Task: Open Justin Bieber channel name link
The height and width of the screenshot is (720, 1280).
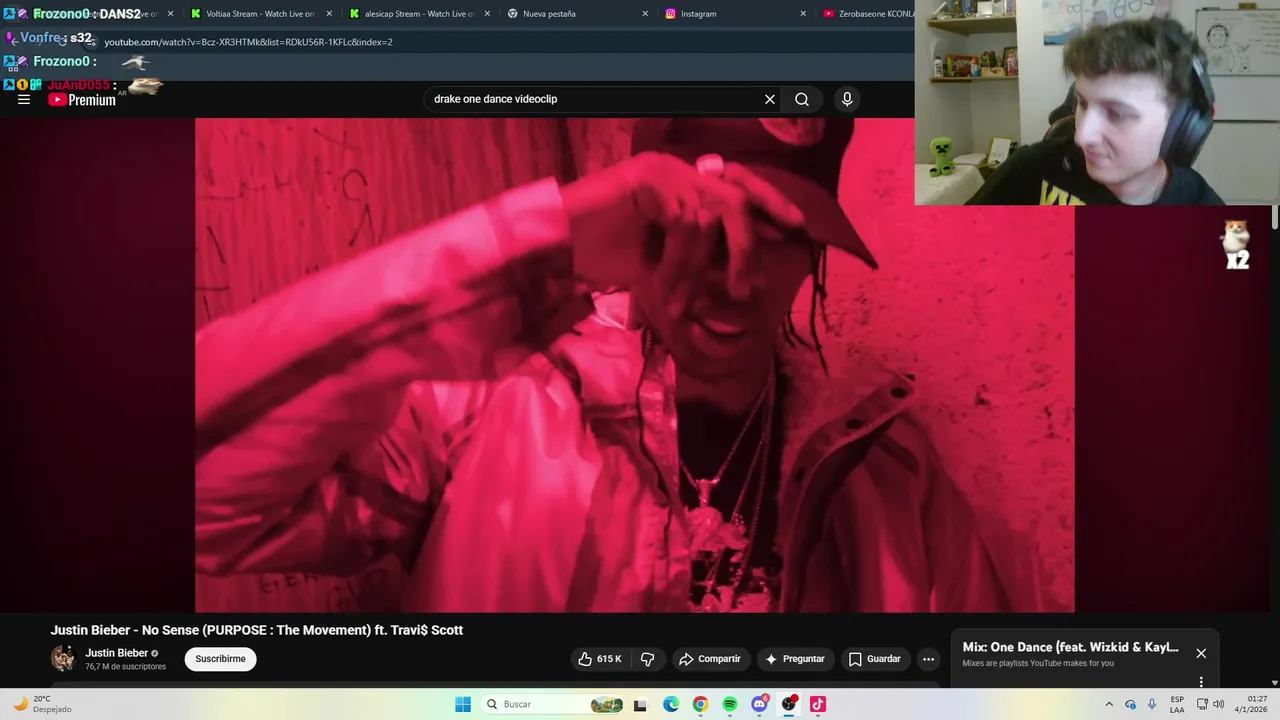Action: coord(116,653)
